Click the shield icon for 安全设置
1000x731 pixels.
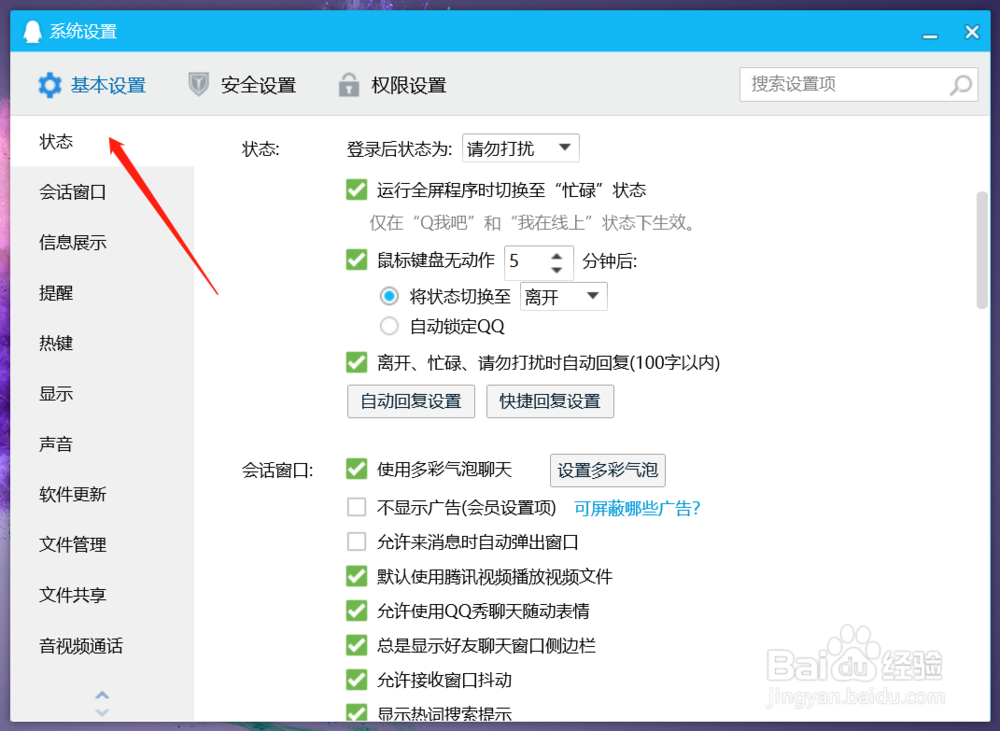(x=197, y=85)
